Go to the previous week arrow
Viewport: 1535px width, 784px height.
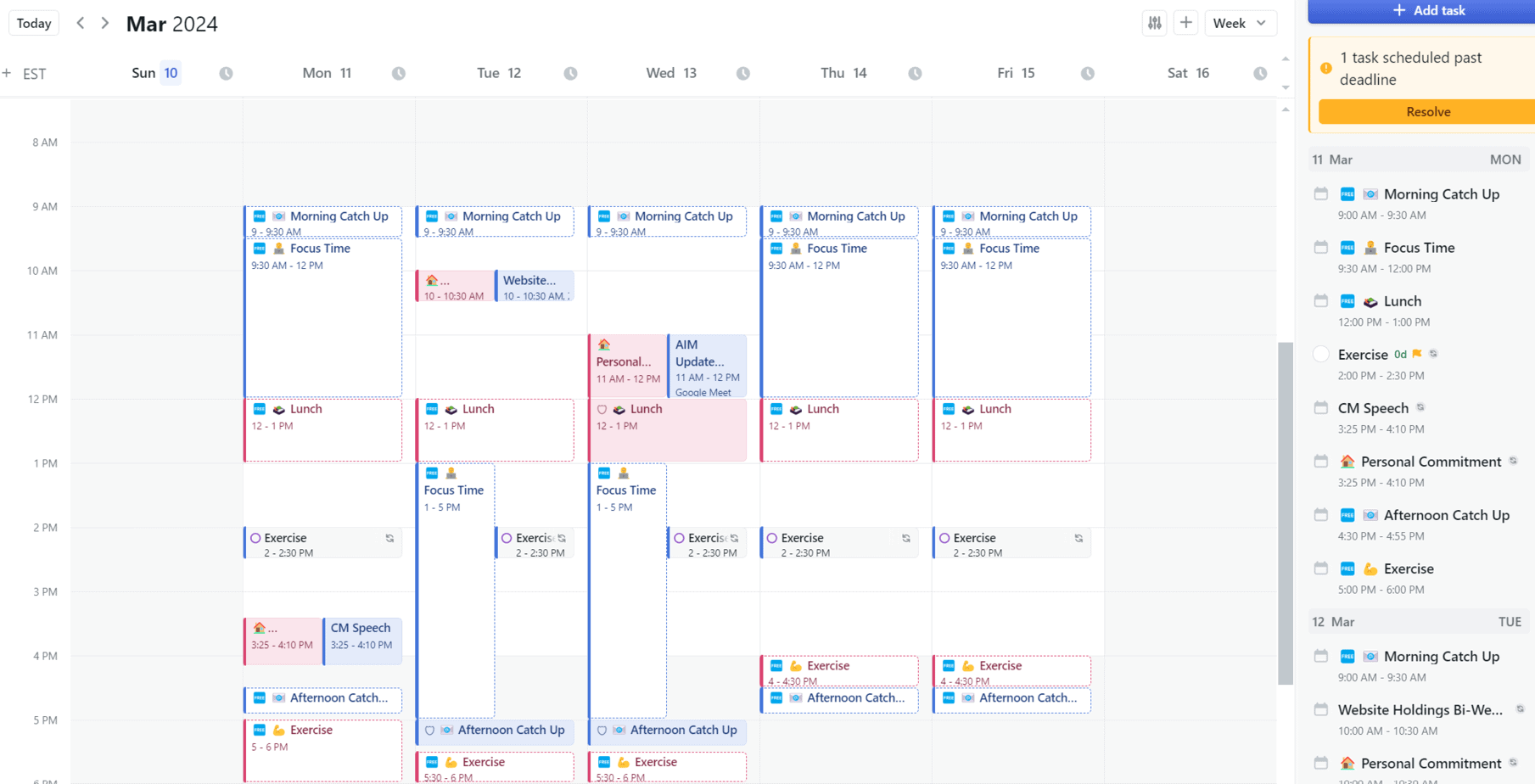pos(81,23)
